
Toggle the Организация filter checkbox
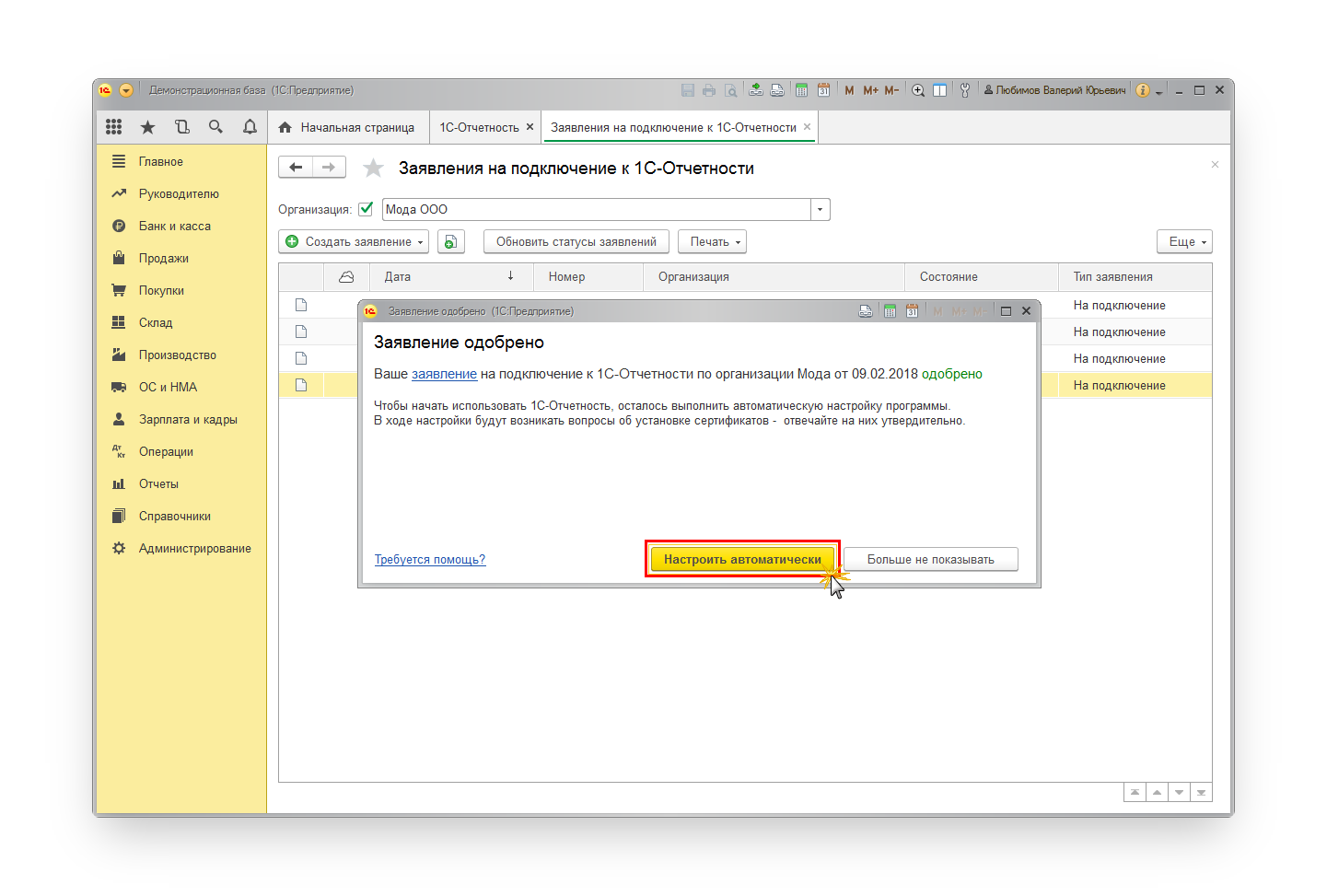click(x=366, y=209)
